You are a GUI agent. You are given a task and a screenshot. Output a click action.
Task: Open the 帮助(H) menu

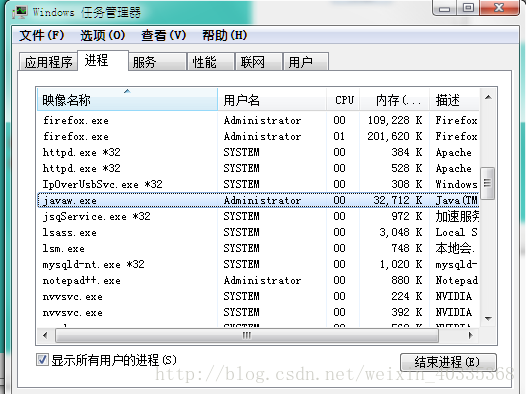point(224,35)
